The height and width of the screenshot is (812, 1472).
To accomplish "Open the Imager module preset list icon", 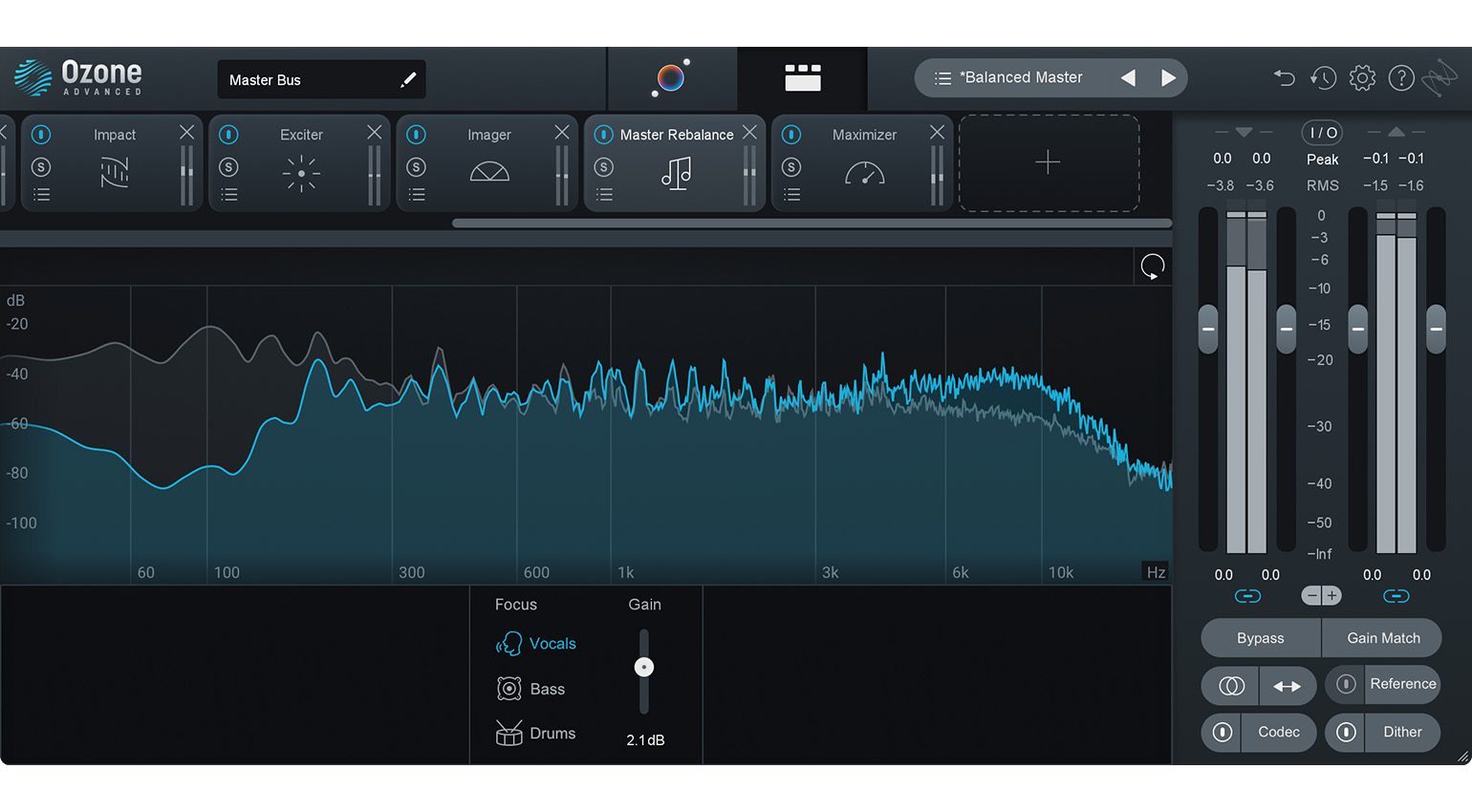I will point(417,195).
